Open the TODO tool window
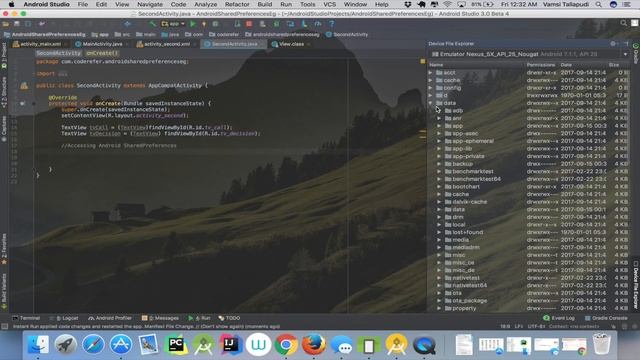This screenshot has width=640, height=360. click(229, 318)
